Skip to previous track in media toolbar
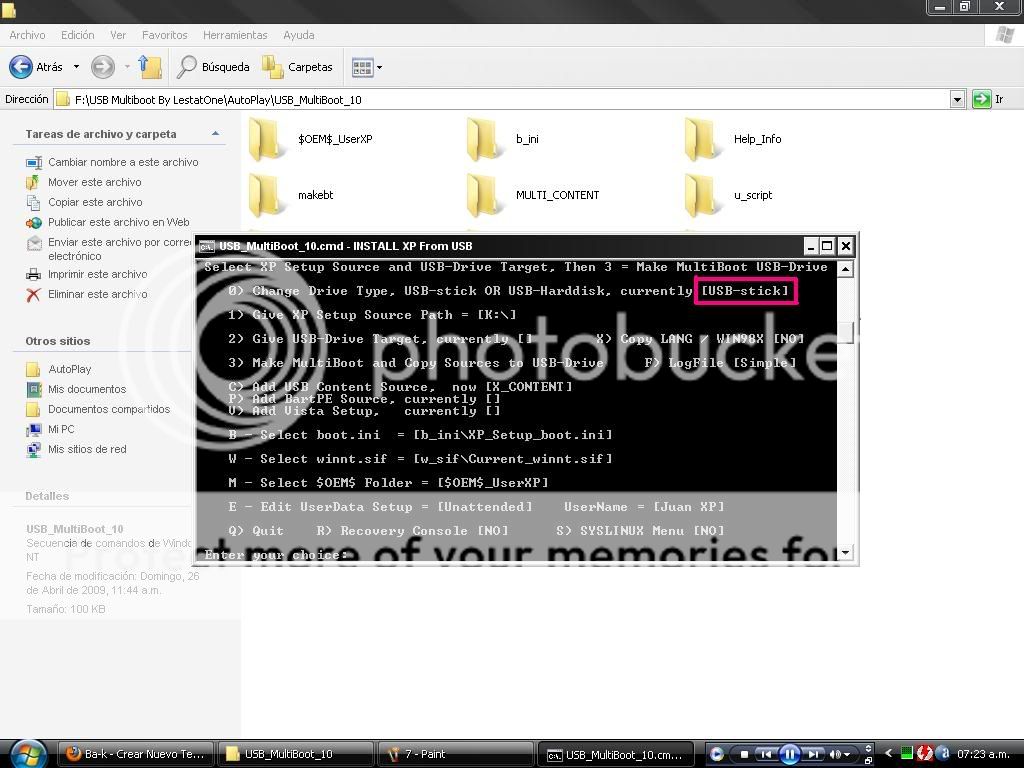 (766, 755)
